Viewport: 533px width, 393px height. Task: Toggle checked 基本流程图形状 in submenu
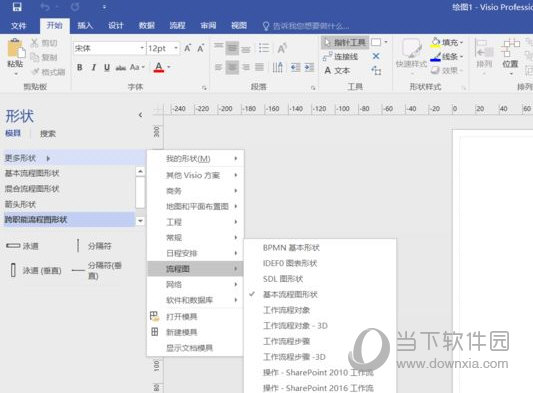[x=320, y=294]
